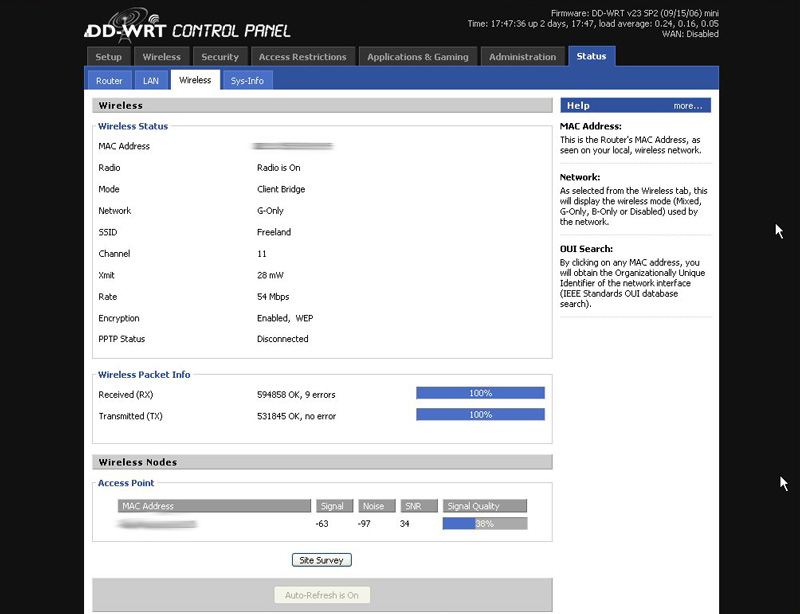This screenshot has height=614, width=800.
Task: Click the 'Client Bridge' mode value
Action: tap(281, 189)
